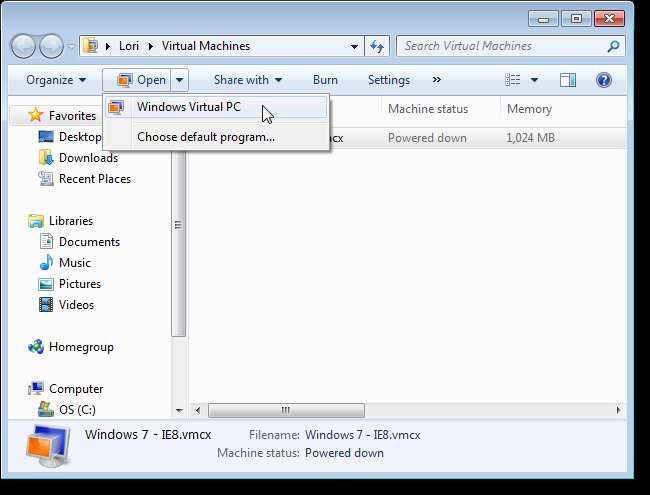
Task: Select Recent Places in the navigation pane
Action: tap(95, 179)
